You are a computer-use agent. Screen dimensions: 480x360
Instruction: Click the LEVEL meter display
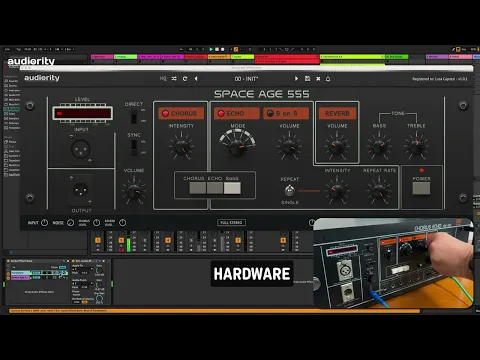pos(82,113)
